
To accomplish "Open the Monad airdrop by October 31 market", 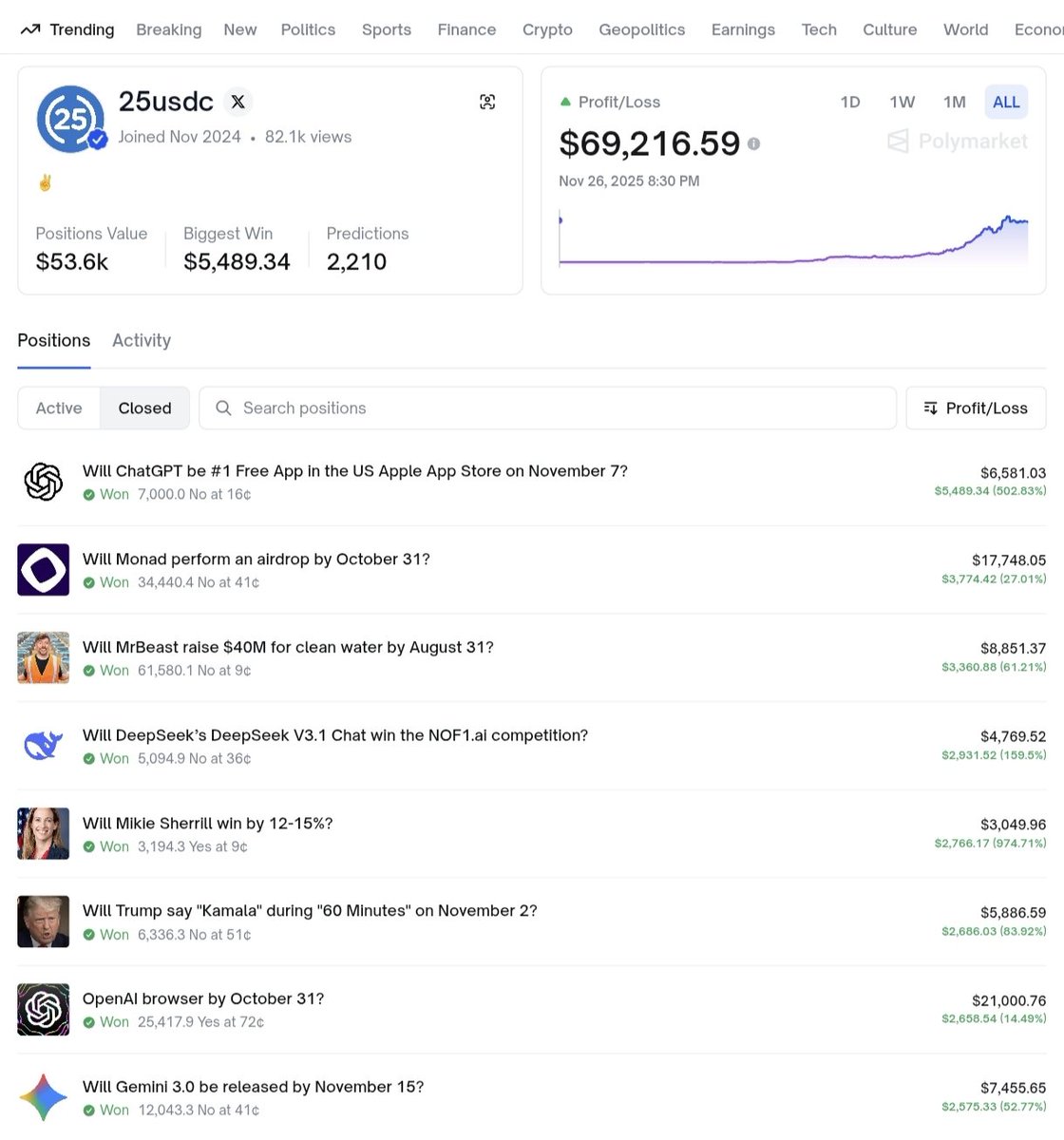I will [x=256, y=559].
